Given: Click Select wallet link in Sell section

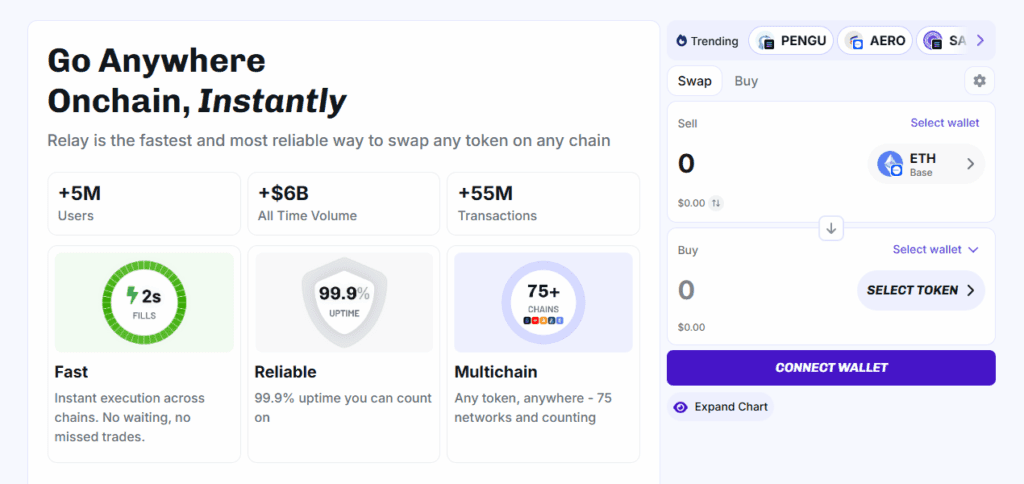Looking at the screenshot, I should (x=944, y=123).
